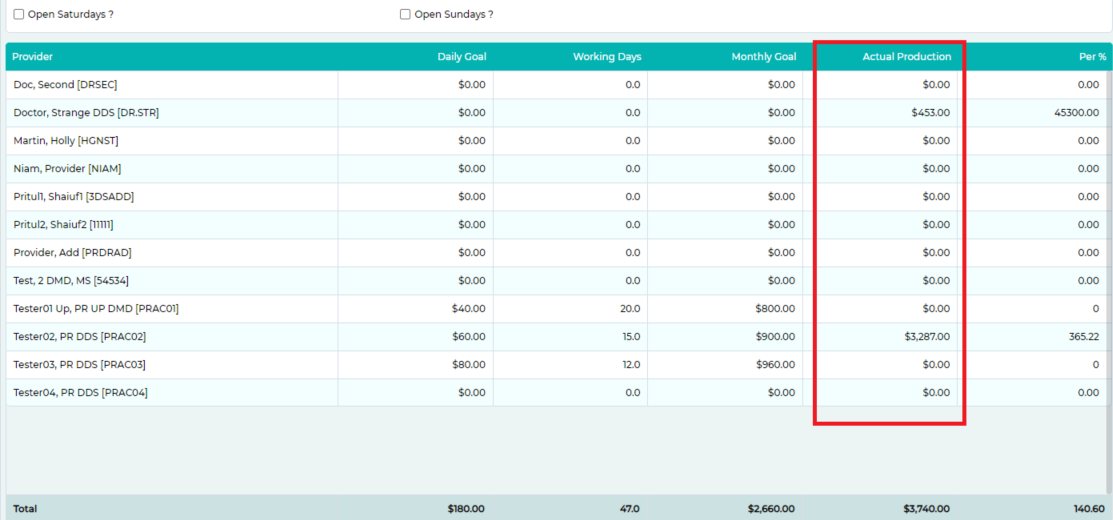Click the Daily Goal column header
The height and width of the screenshot is (520, 1113).
461,57
